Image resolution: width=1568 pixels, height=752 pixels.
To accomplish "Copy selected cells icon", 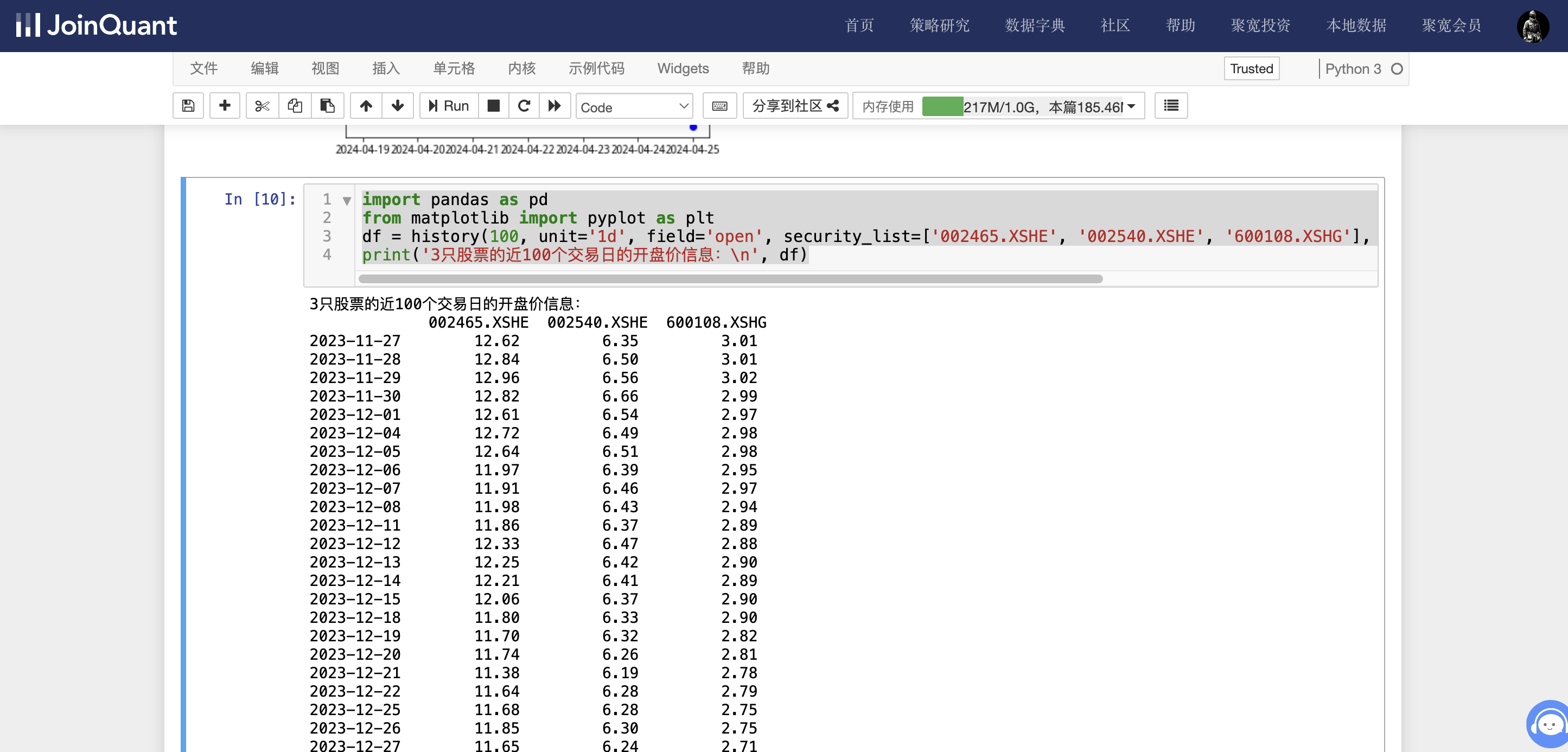I will point(295,106).
